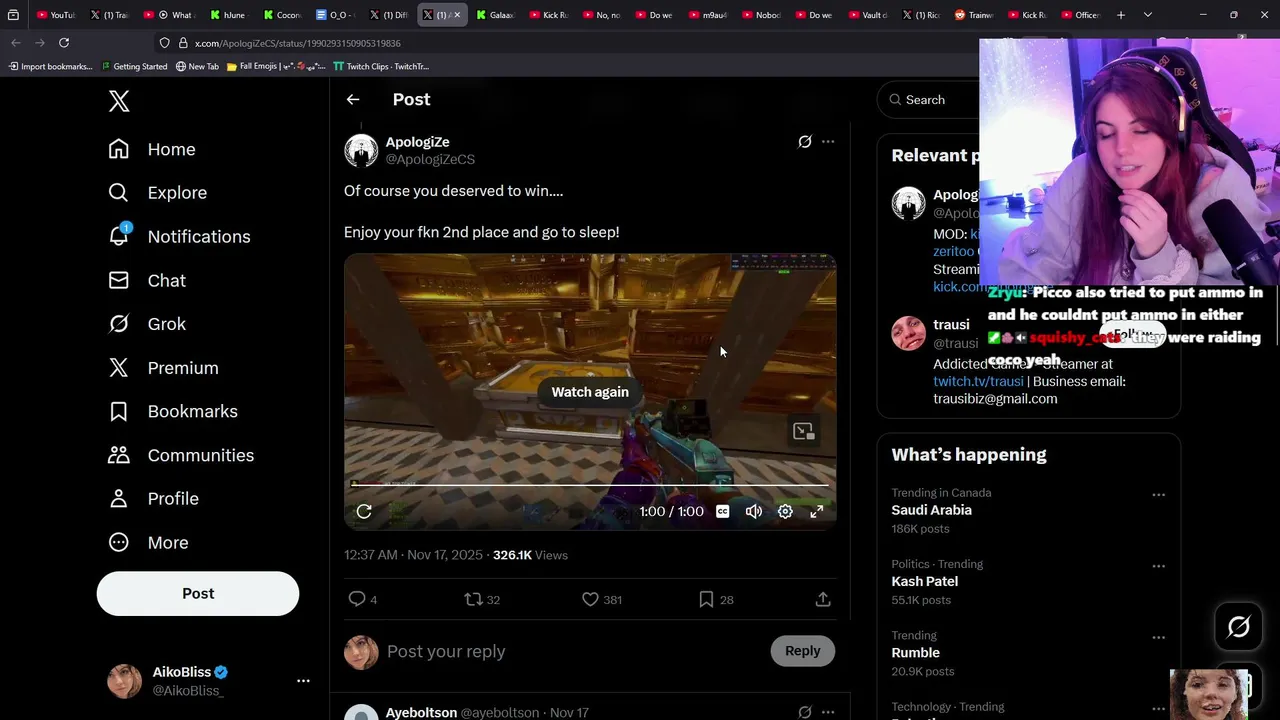The image size is (1280, 720).
Task: Toggle closed captions on the video
Action: [722, 512]
